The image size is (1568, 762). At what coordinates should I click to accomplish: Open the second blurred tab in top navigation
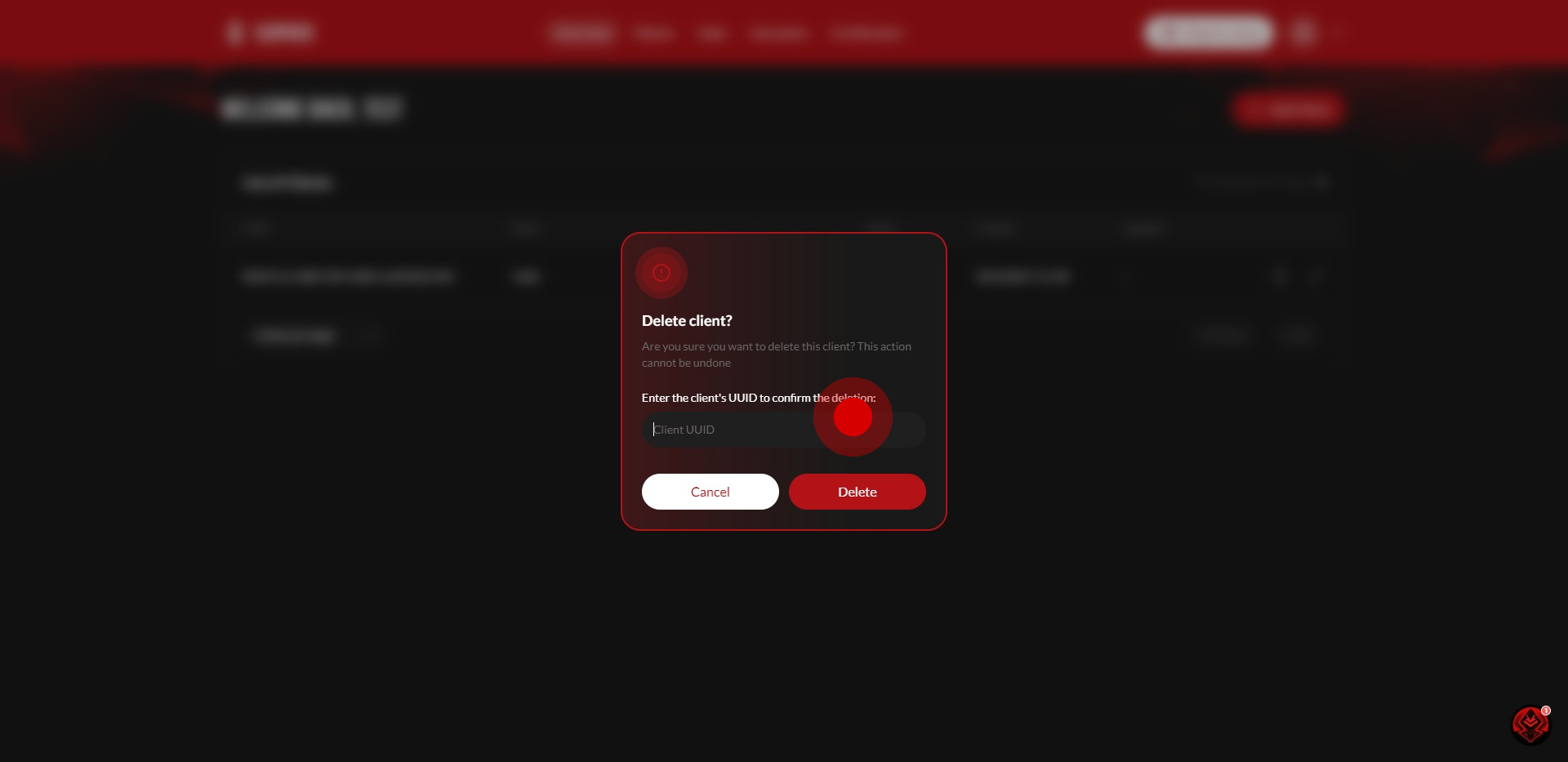point(654,33)
